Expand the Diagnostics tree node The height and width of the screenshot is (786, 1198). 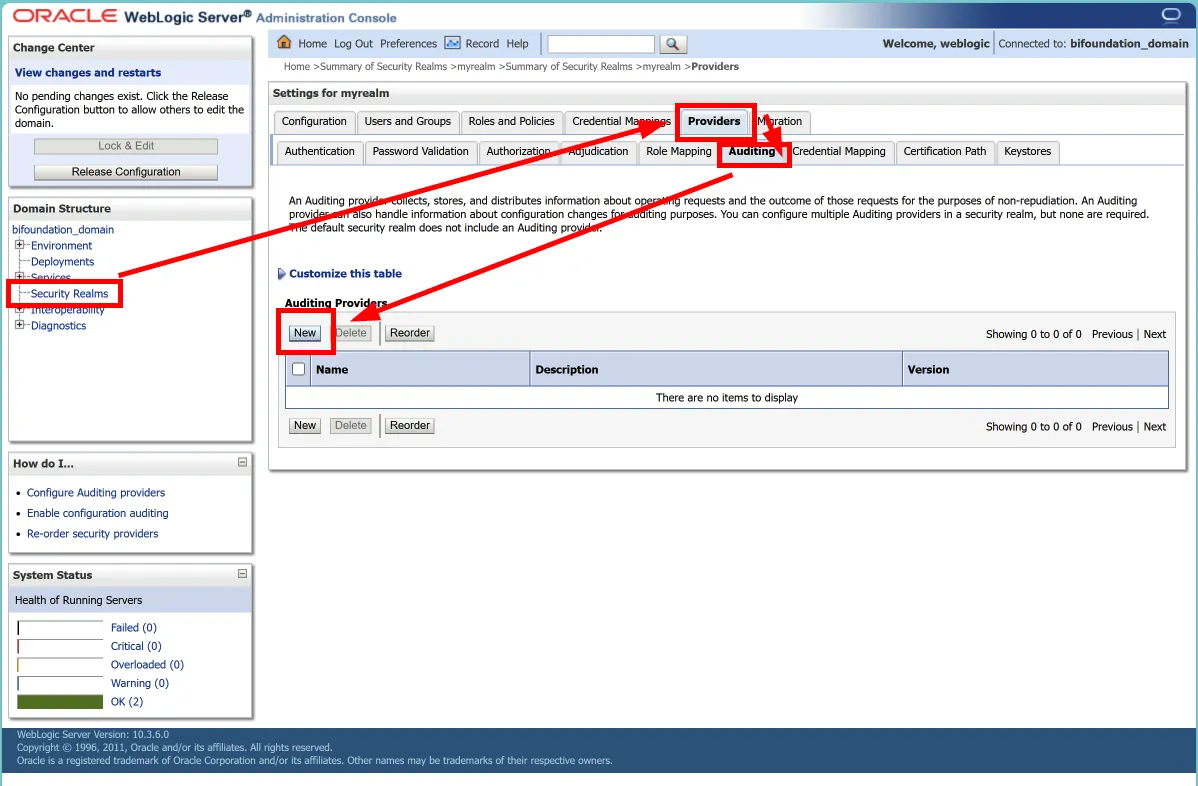pyautogui.click(x=20, y=325)
